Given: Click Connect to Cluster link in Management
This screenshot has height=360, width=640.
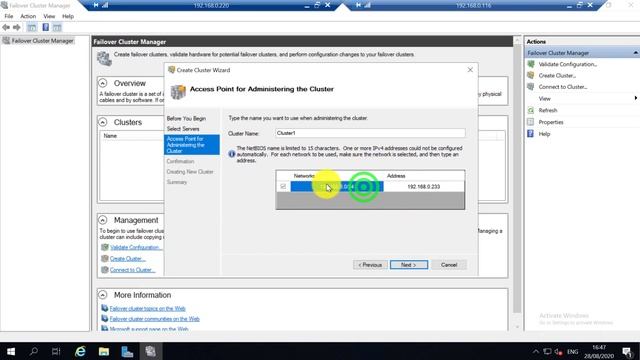Looking at the screenshot, I should point(132,270).
